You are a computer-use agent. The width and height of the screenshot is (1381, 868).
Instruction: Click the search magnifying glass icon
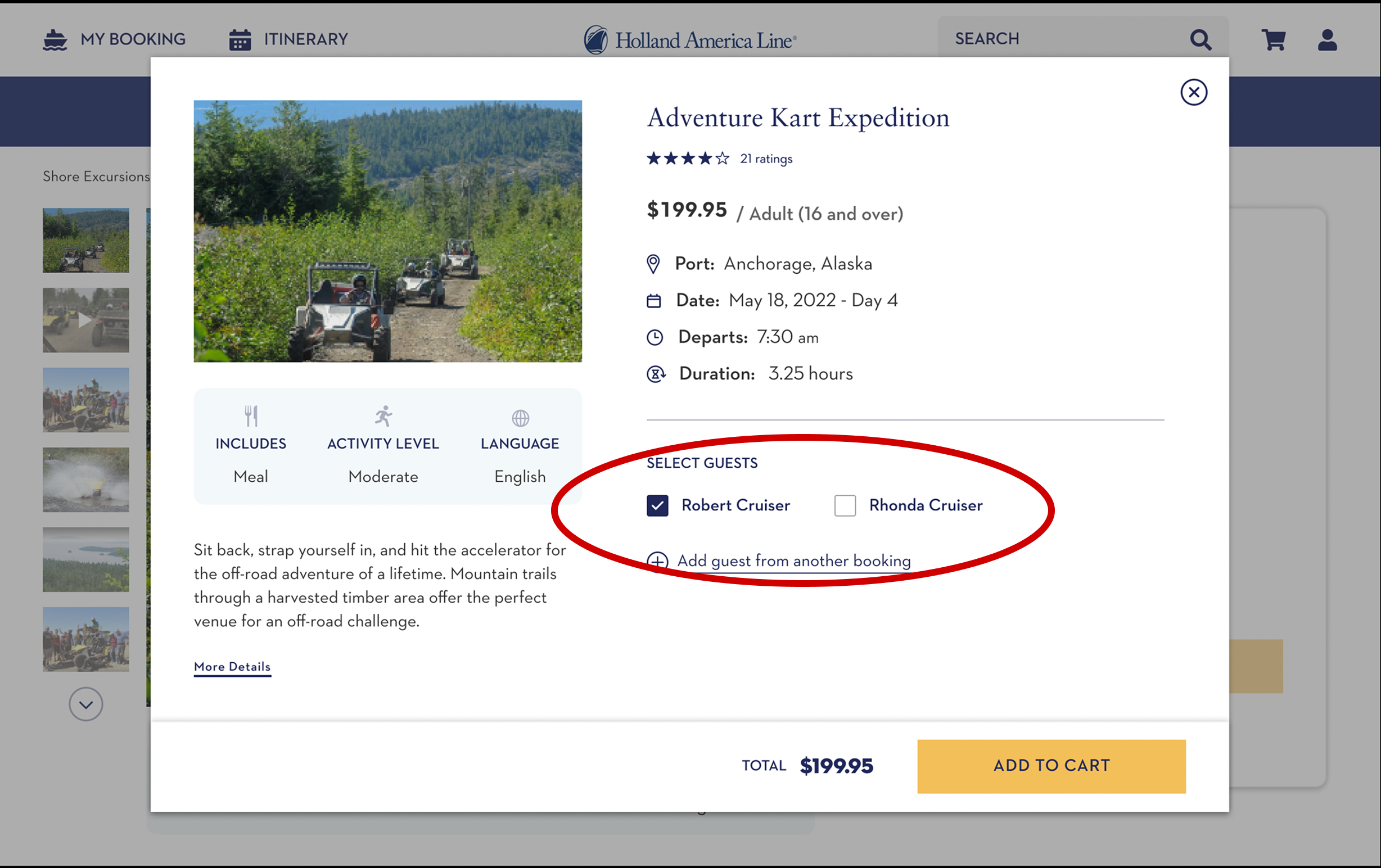pos(1200,39)
